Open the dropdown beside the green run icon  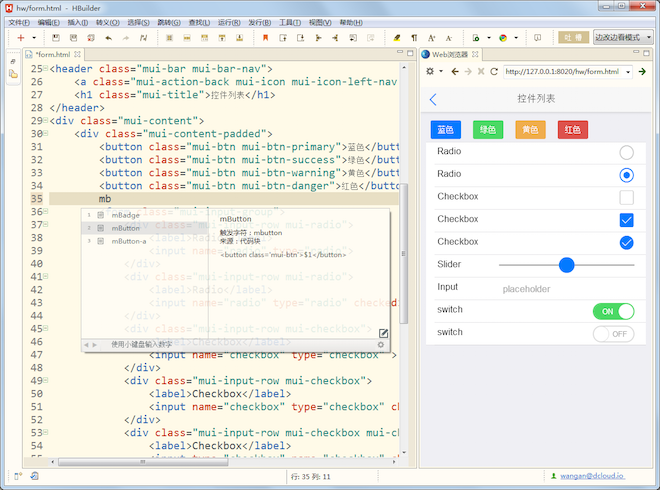[489, 38]
